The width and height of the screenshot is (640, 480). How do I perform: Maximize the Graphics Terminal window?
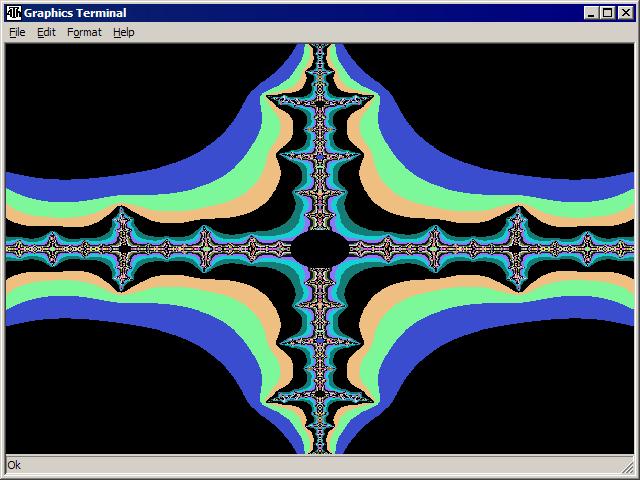point(607,13)
